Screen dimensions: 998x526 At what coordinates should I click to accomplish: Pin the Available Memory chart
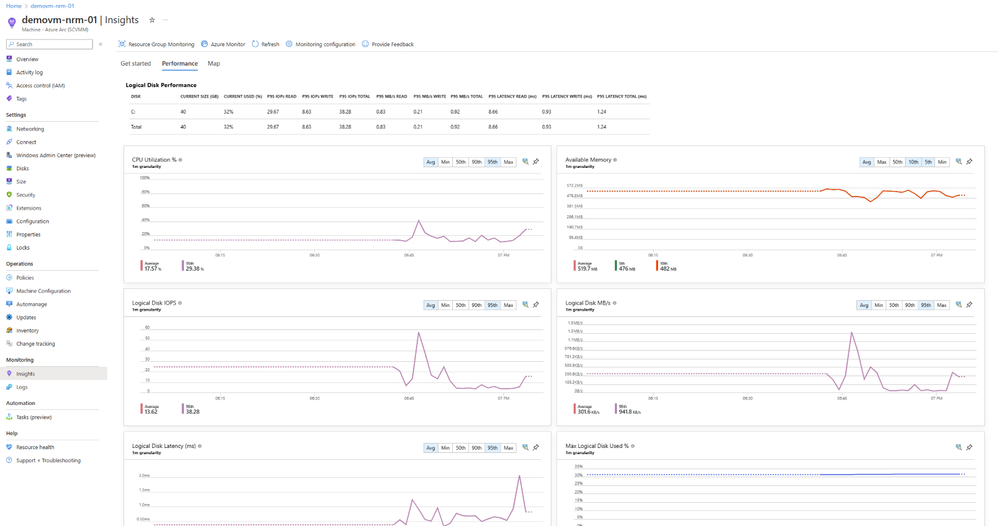click(969, 162)
